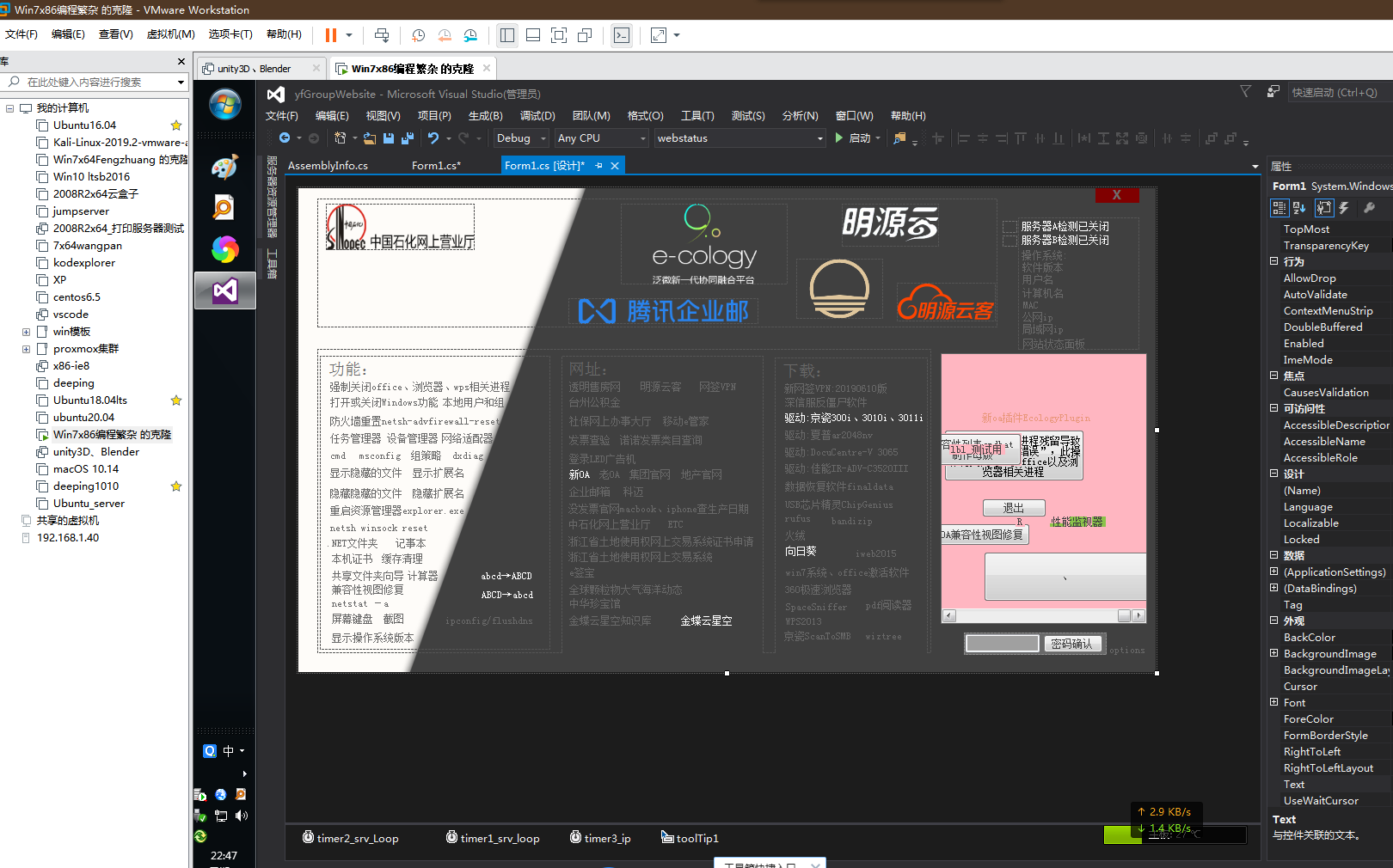Click the Open File folder icon in Visual Studio
The width and height of the screenshot is (1393, 868).
[370, 138]
